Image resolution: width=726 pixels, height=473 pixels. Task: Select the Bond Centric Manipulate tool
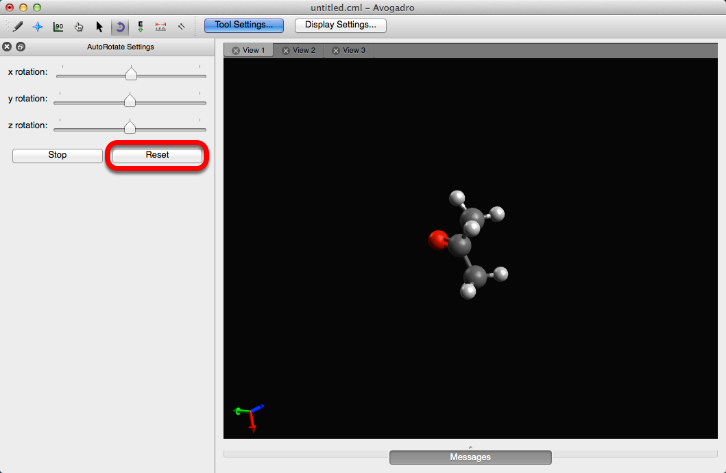[58, 27]
